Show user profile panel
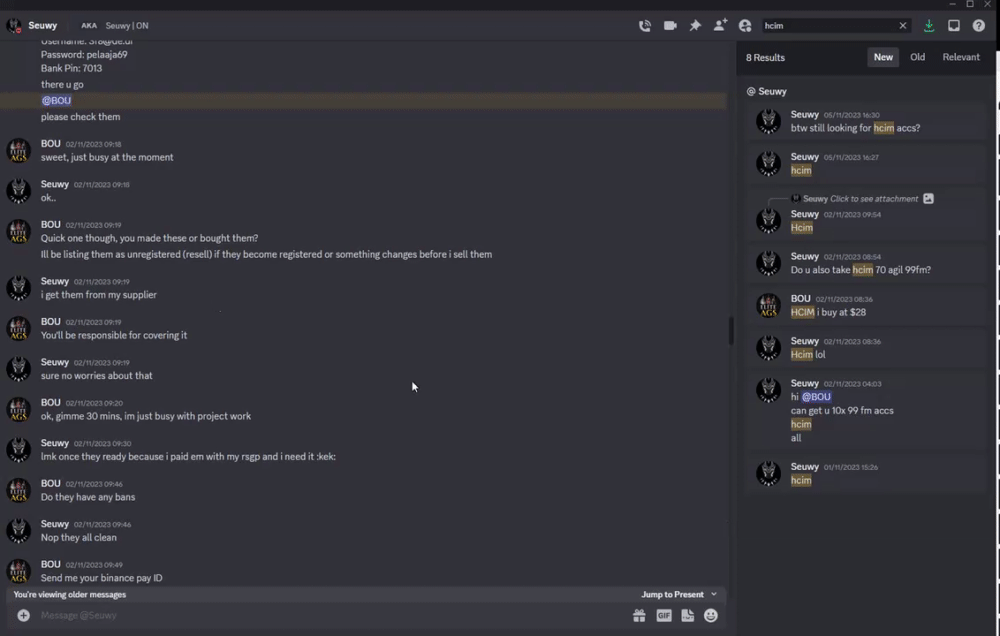 745,26
